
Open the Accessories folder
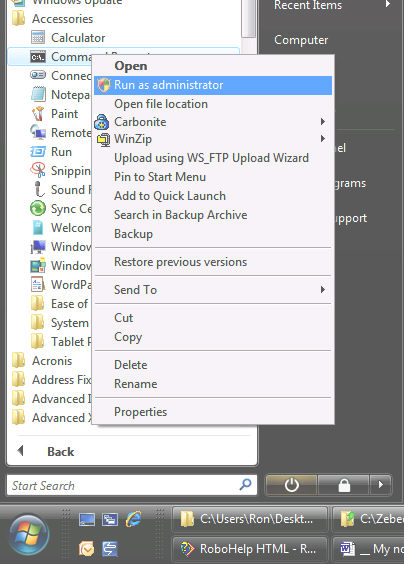pyautogui.click(x=53, y=19)
